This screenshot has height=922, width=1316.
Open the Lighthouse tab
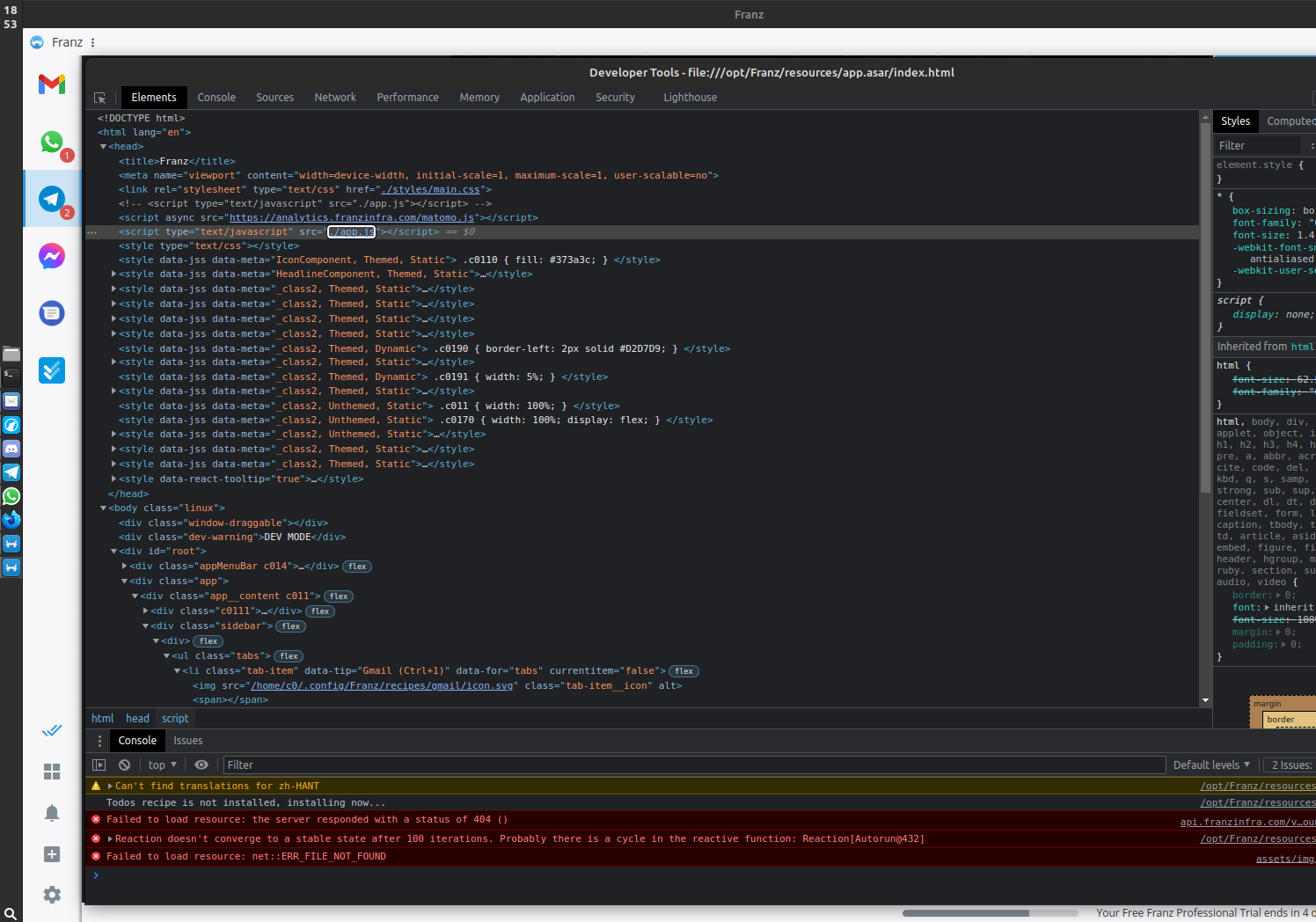(x=691, y=98)
